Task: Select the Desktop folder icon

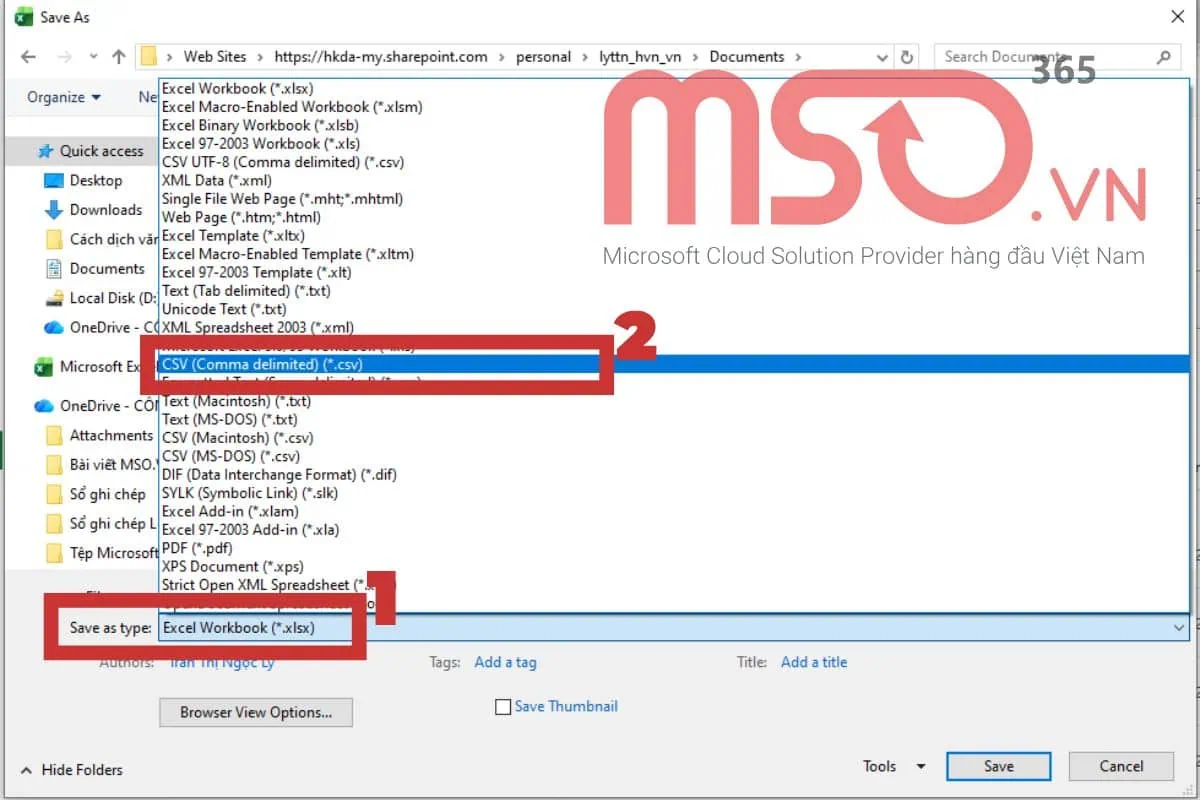Action: pyautogui.click(x=54, y=181)
